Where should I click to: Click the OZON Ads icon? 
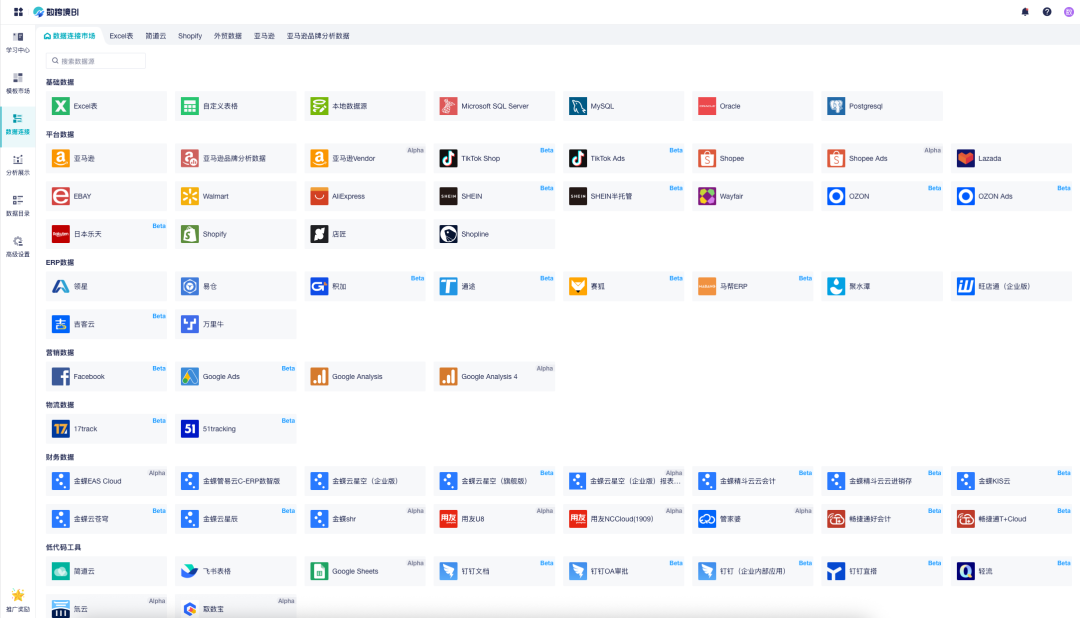coord(966,196)
